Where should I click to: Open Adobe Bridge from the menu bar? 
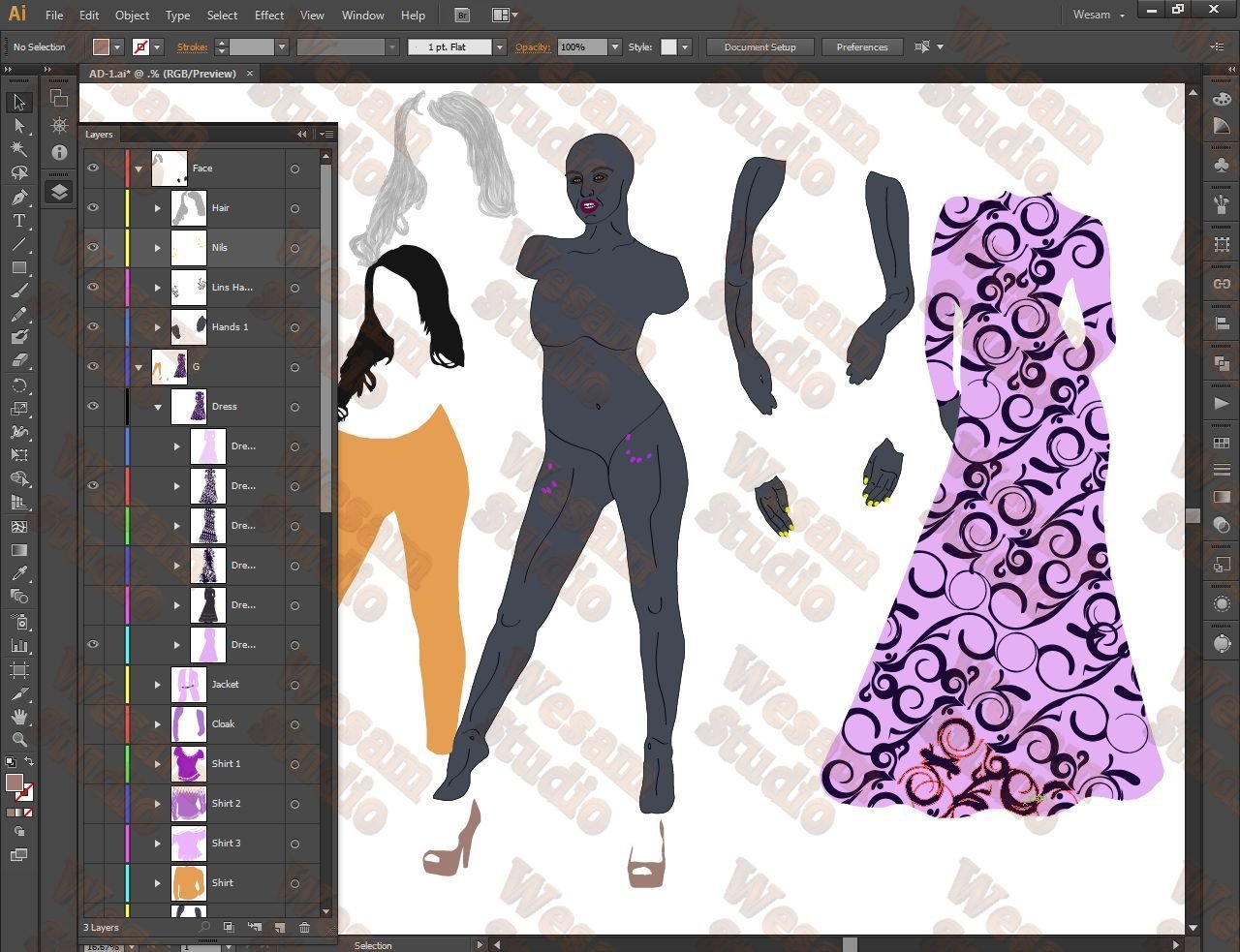(462, 15)
